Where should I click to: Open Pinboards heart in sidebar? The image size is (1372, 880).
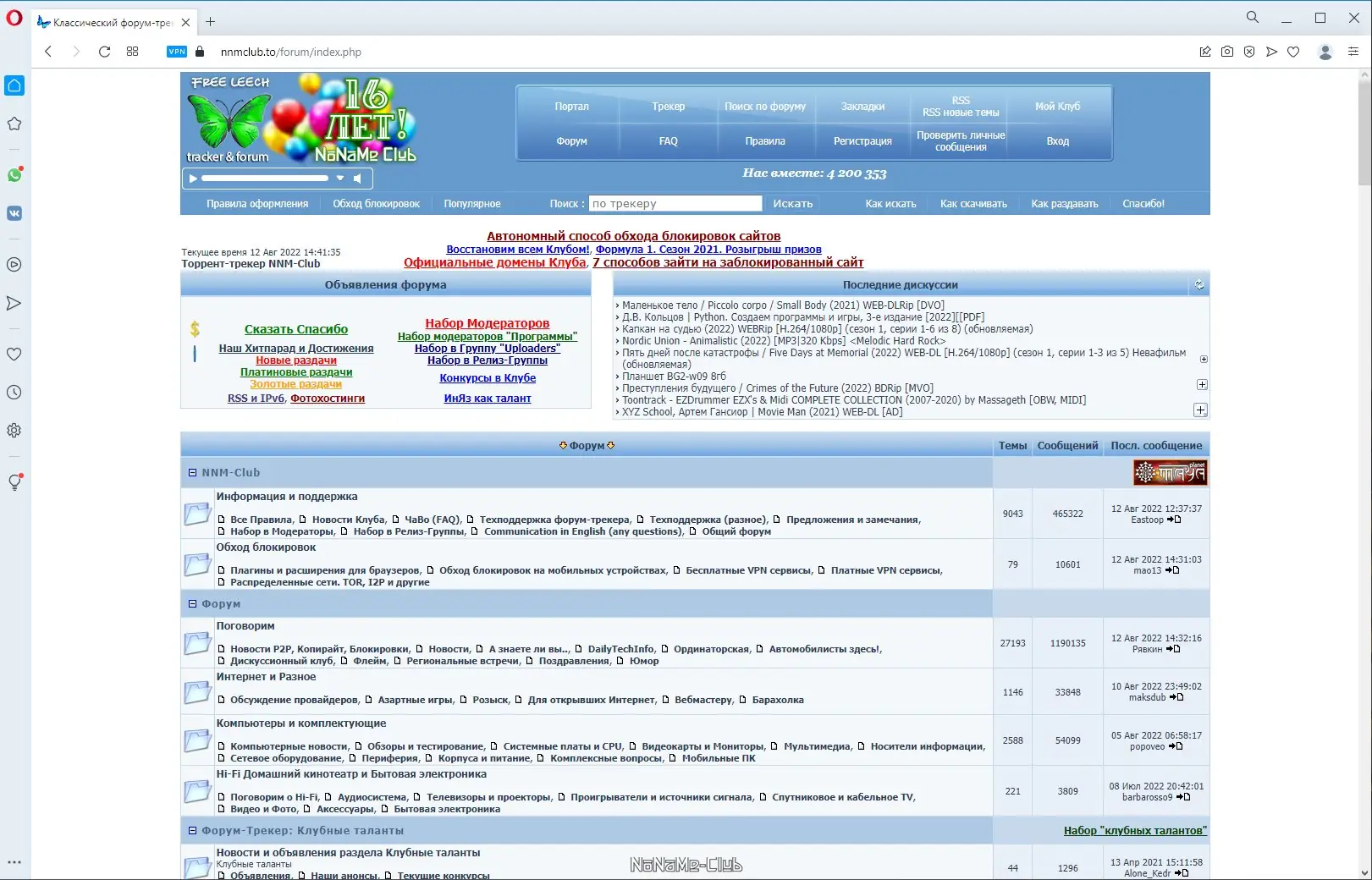point(14,354)
